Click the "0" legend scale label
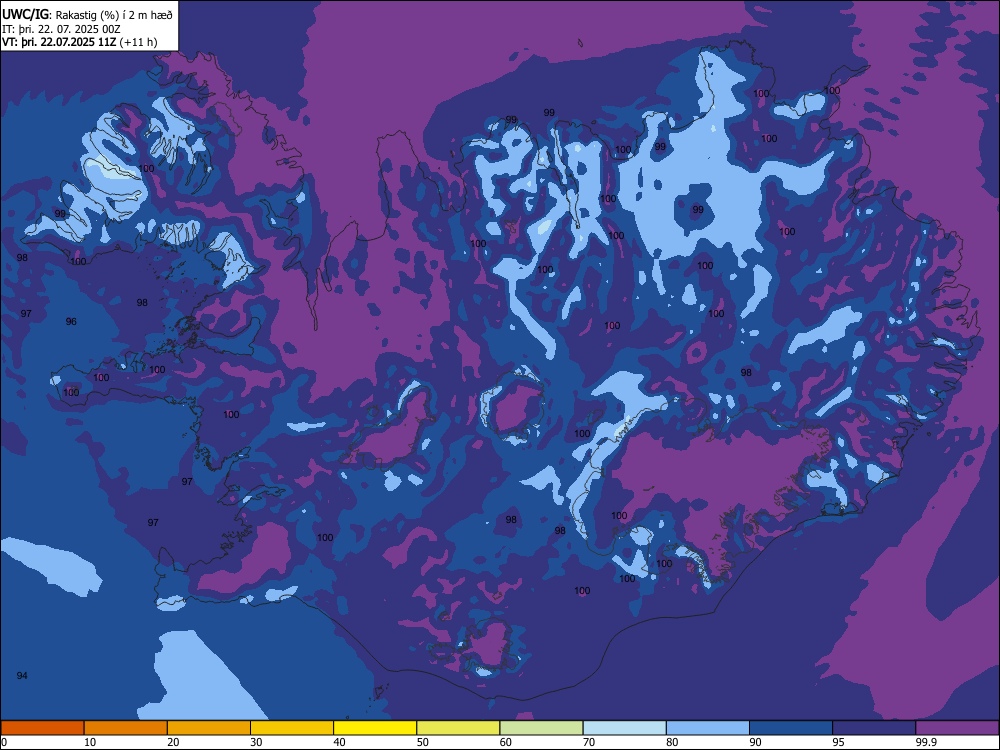Screen dimensions: 1000x750 (x=4, y=742)
